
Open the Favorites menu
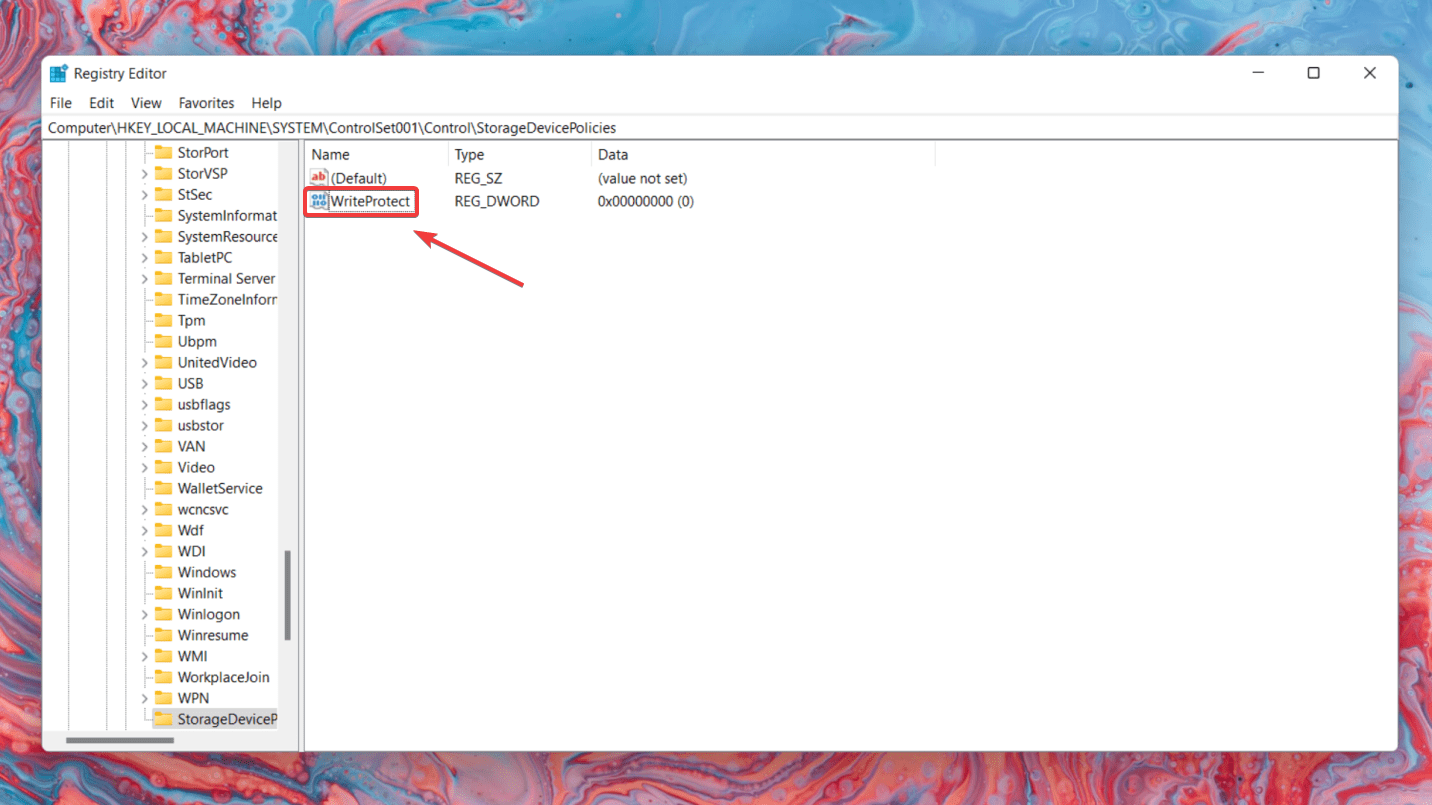(x=206, y=103)
